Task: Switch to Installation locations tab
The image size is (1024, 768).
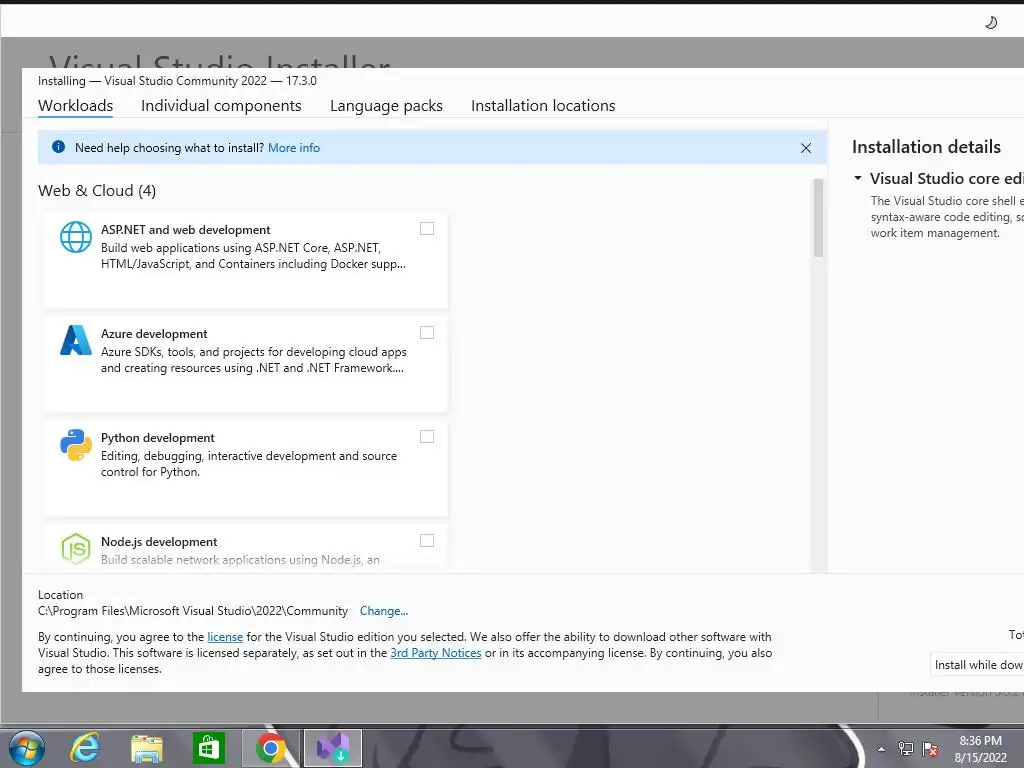Action: point(543,106)
